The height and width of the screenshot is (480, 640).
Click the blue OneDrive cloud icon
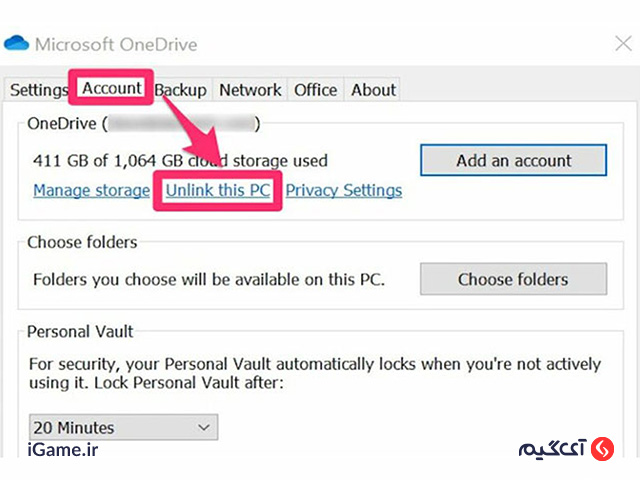tap(16, 43)
